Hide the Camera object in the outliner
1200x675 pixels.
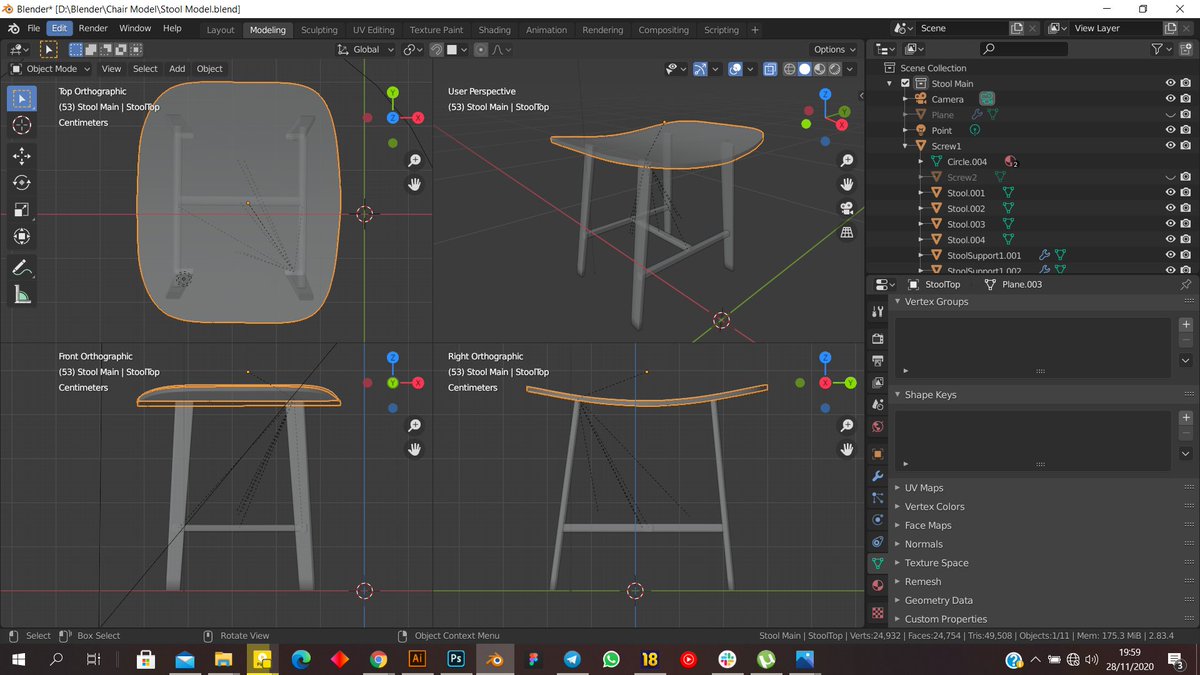pos(1170,98)
